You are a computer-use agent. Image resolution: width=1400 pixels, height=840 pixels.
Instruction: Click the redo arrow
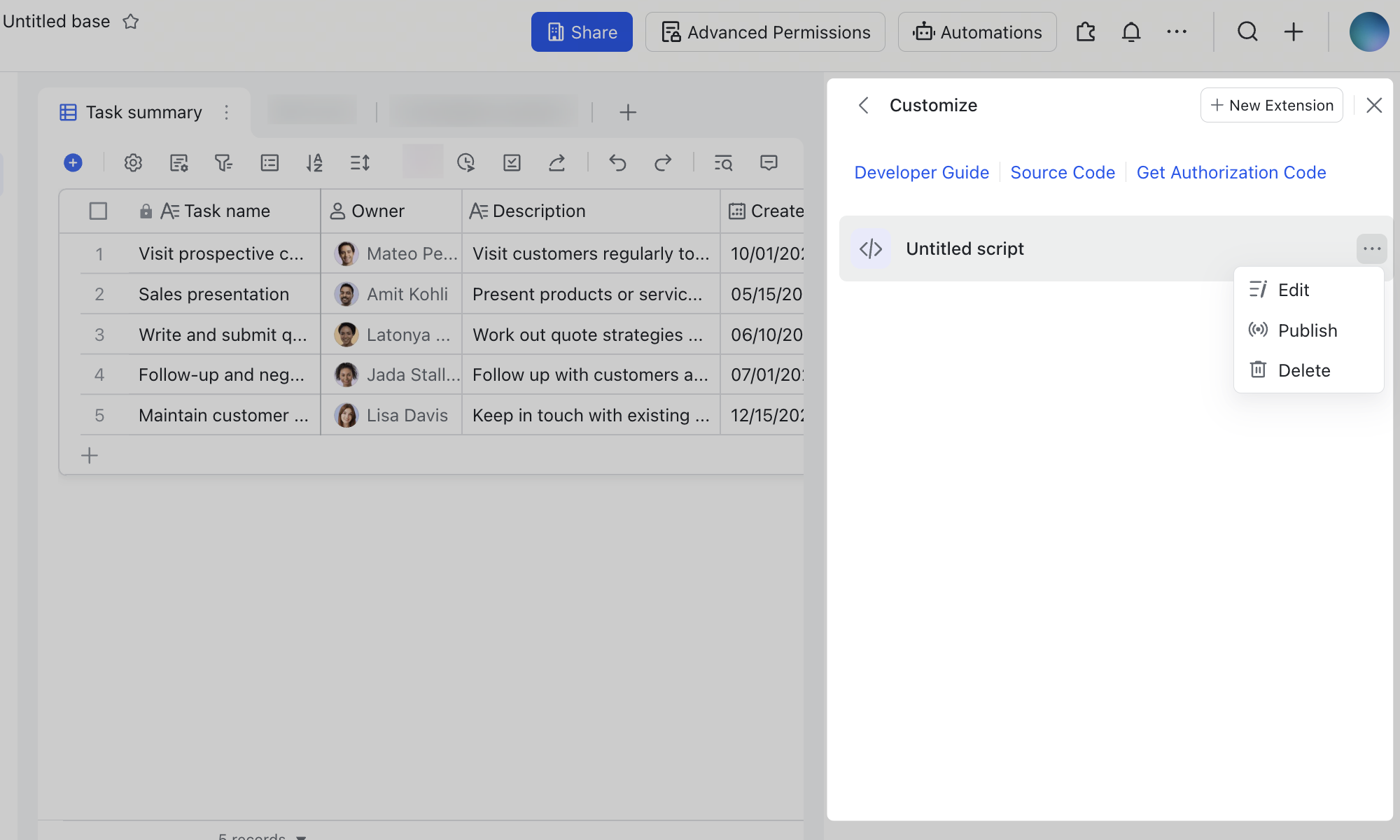coord(662,163)
